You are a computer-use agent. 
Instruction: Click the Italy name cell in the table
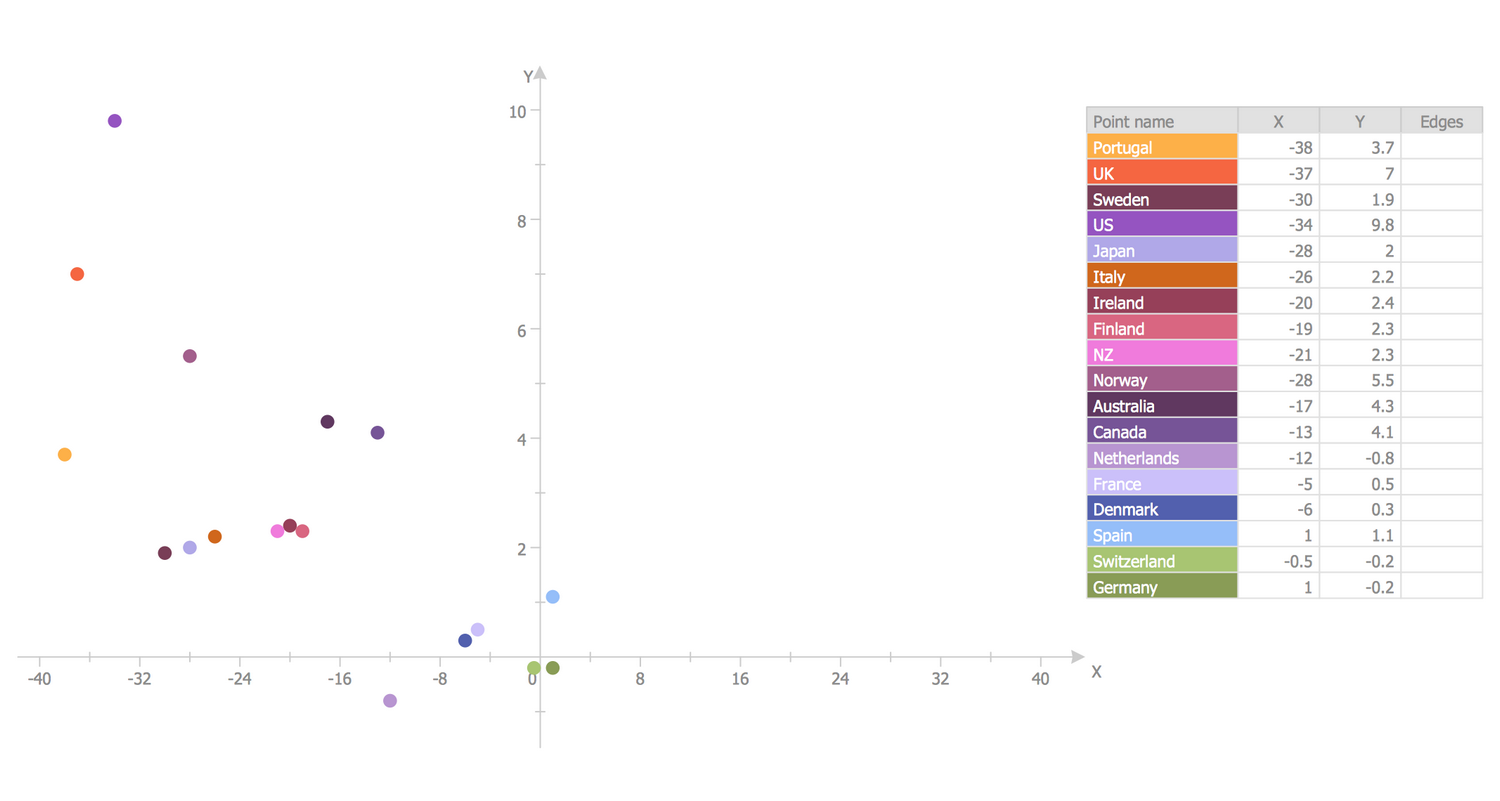1162,276
